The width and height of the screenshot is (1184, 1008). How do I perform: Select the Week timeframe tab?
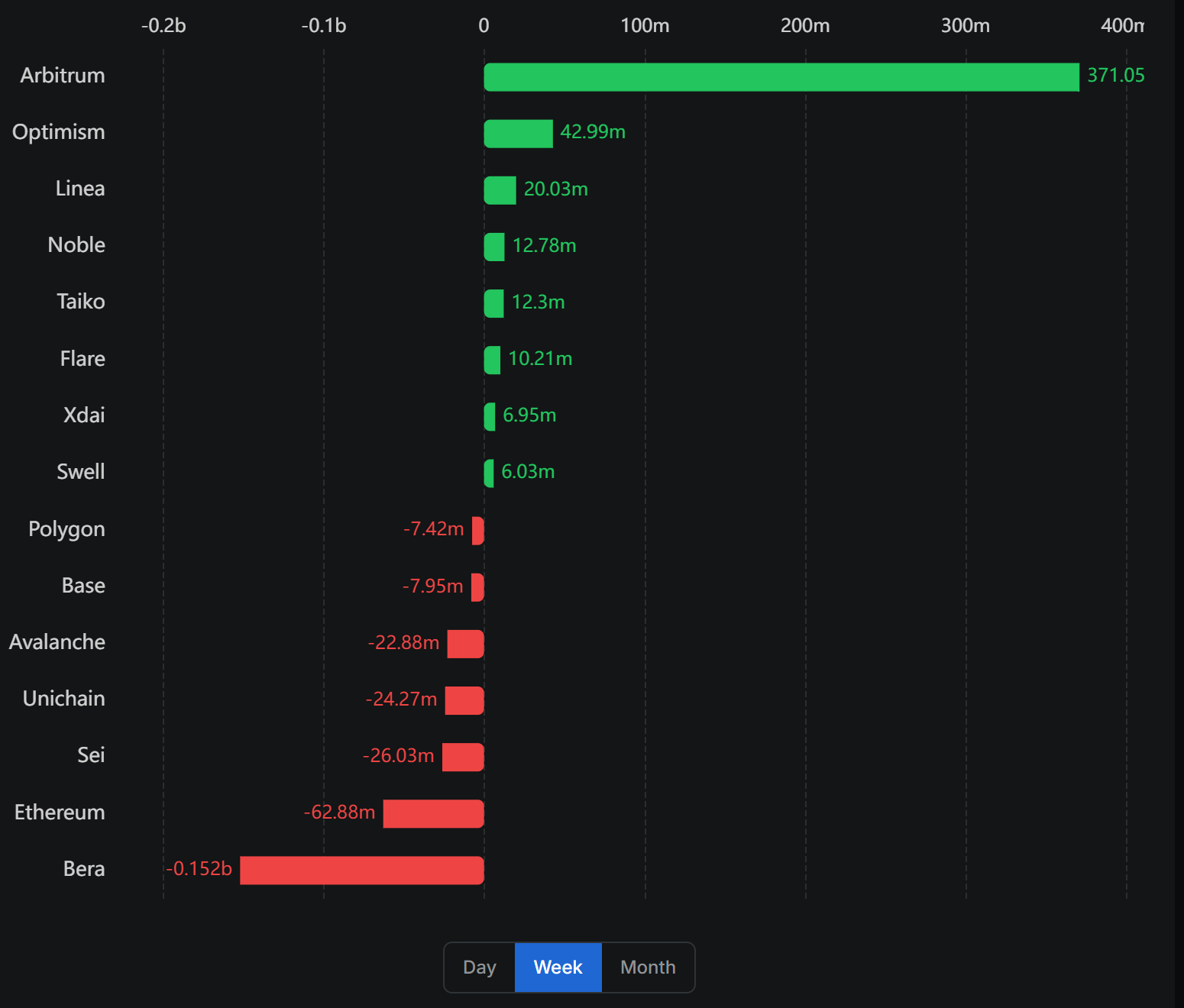point(558,968)
